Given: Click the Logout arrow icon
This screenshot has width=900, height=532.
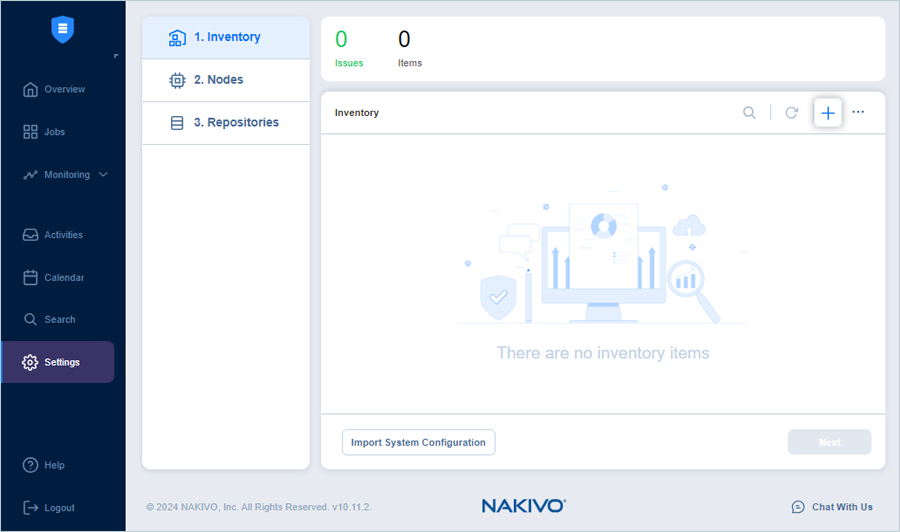Looking at the screenshot, I should click(30, 507).
